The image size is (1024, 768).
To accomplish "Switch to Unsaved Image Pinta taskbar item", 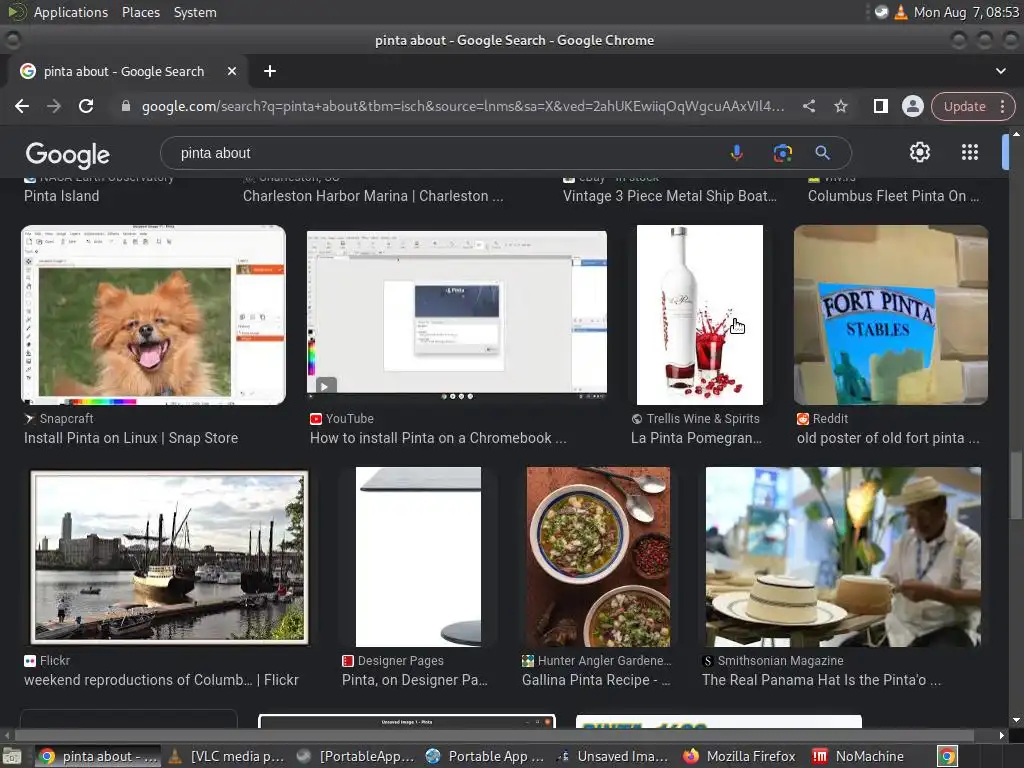I will [x=613, y=756].
